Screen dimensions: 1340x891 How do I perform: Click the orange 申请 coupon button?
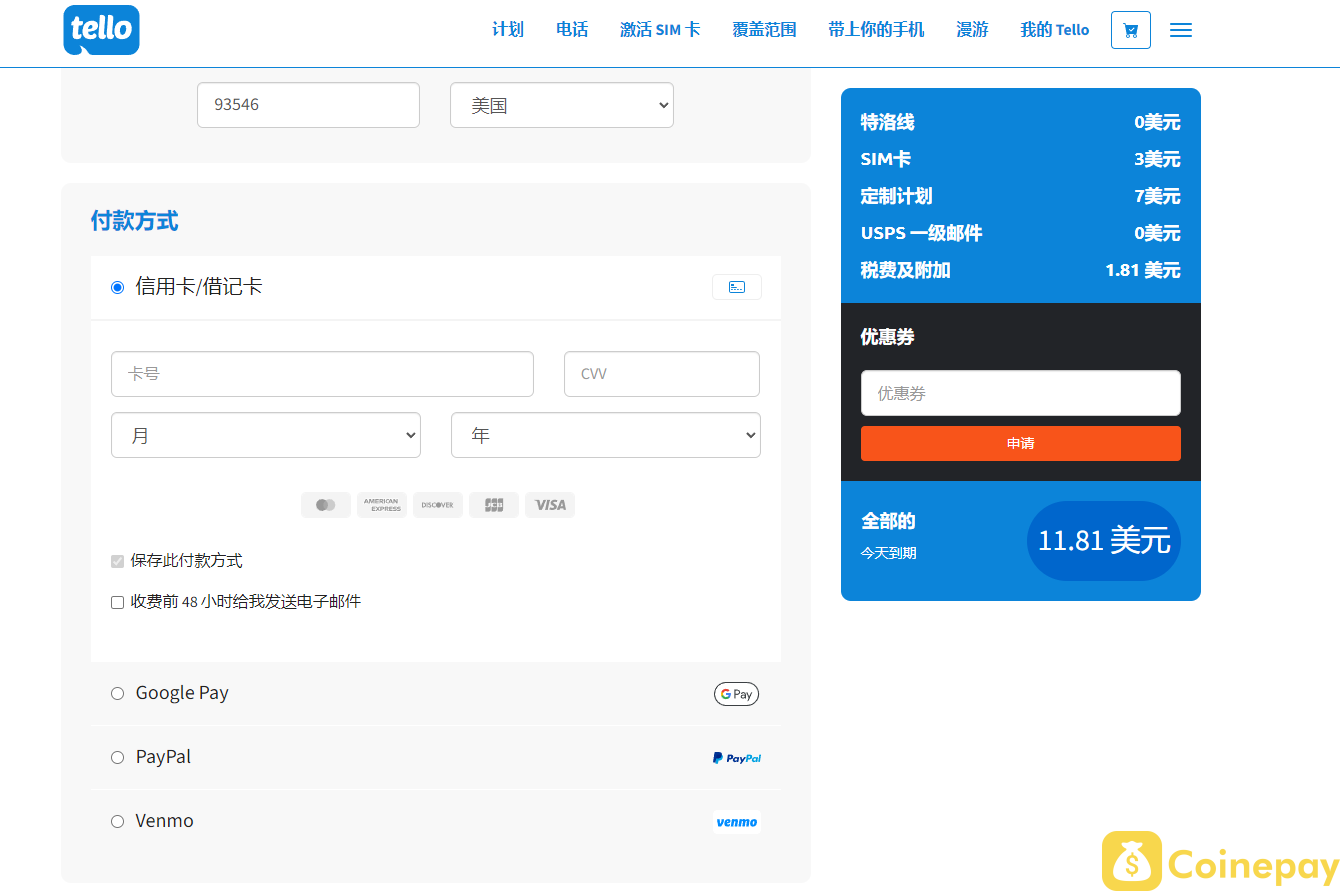pos(1021,443)
